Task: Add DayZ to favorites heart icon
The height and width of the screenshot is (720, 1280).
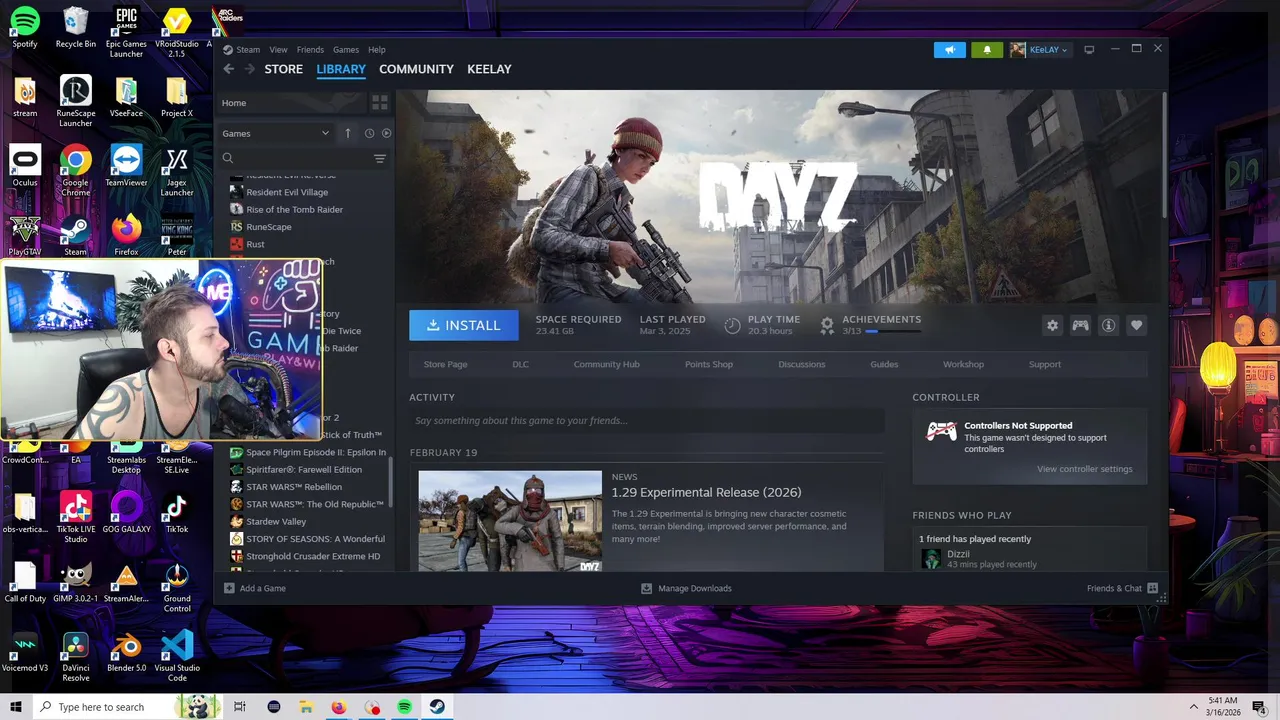Action: [x=1136, y=325]
